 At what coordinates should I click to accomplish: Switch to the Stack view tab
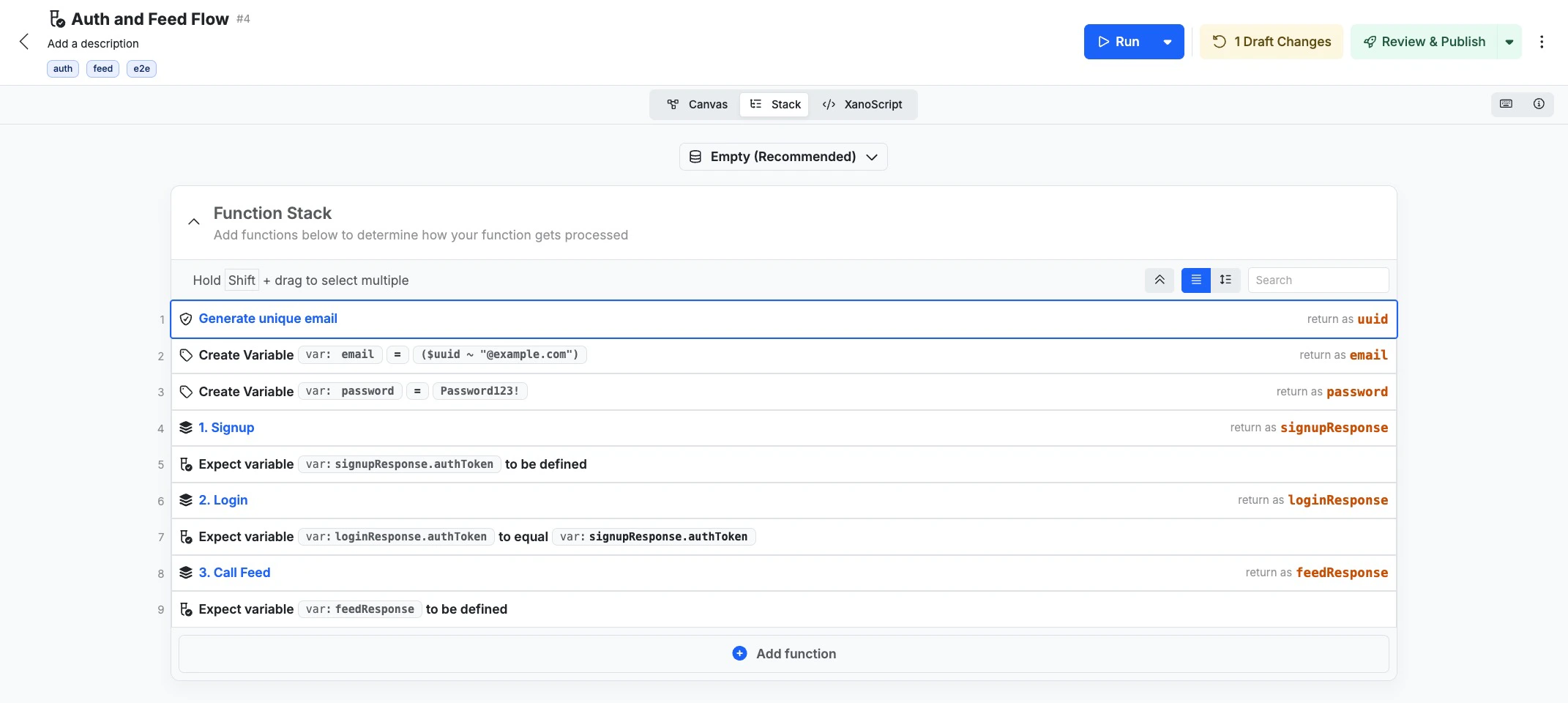[775, 105]
